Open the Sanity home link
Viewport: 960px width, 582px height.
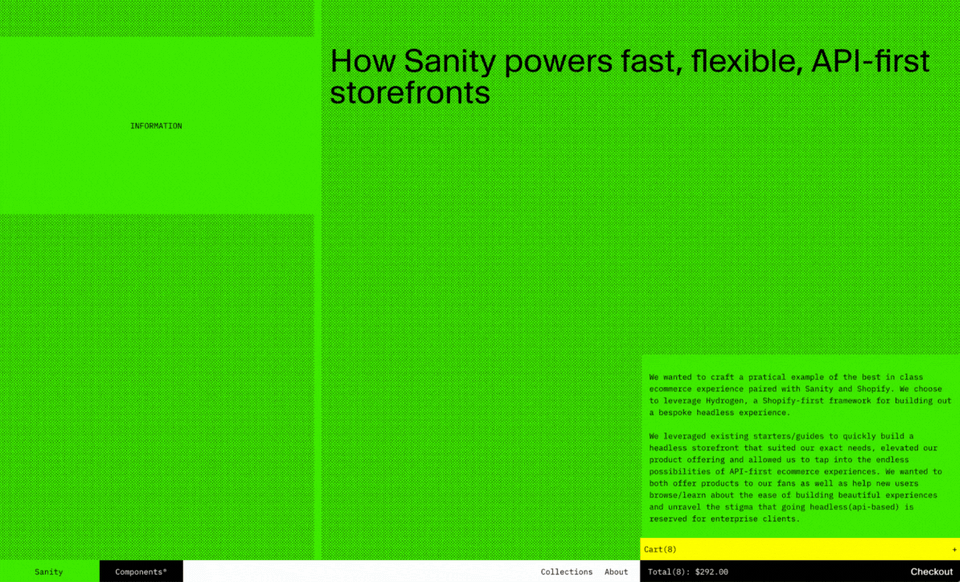point(49,572)
